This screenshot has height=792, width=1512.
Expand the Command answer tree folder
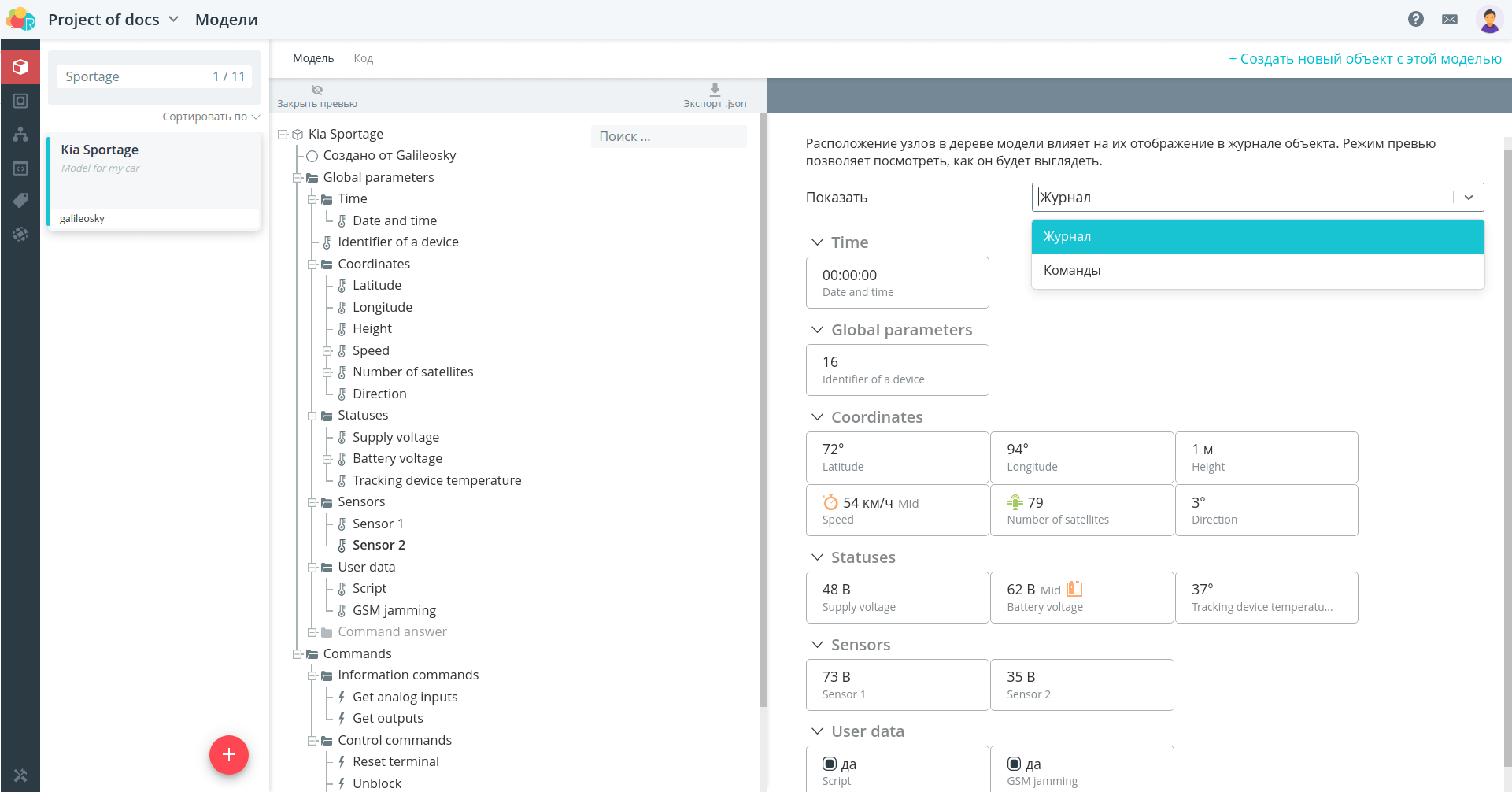coord(312,632)
